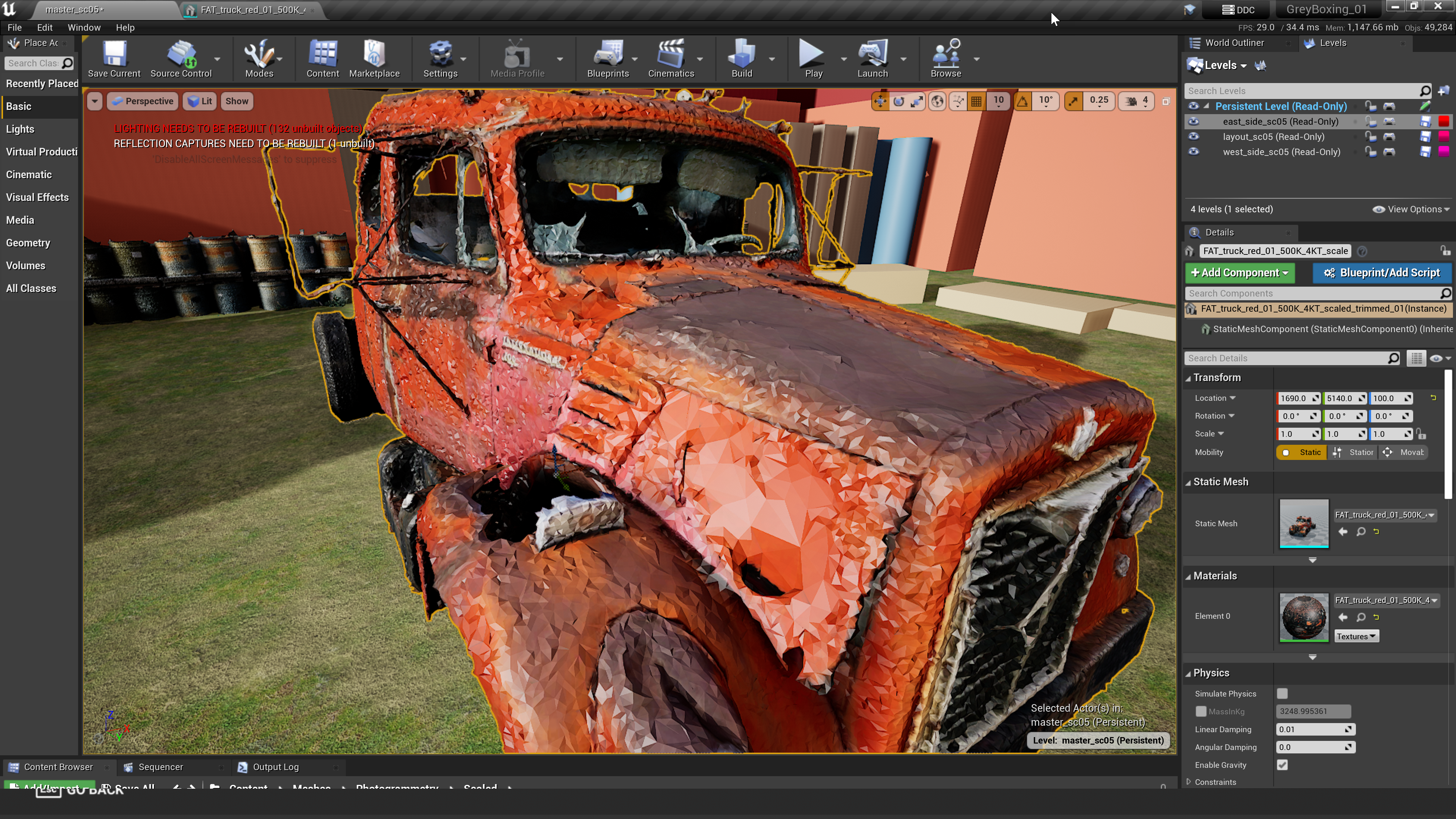Switch to the Output Log tab
This screenshot has width=1456, height=819.
(275, 767)
